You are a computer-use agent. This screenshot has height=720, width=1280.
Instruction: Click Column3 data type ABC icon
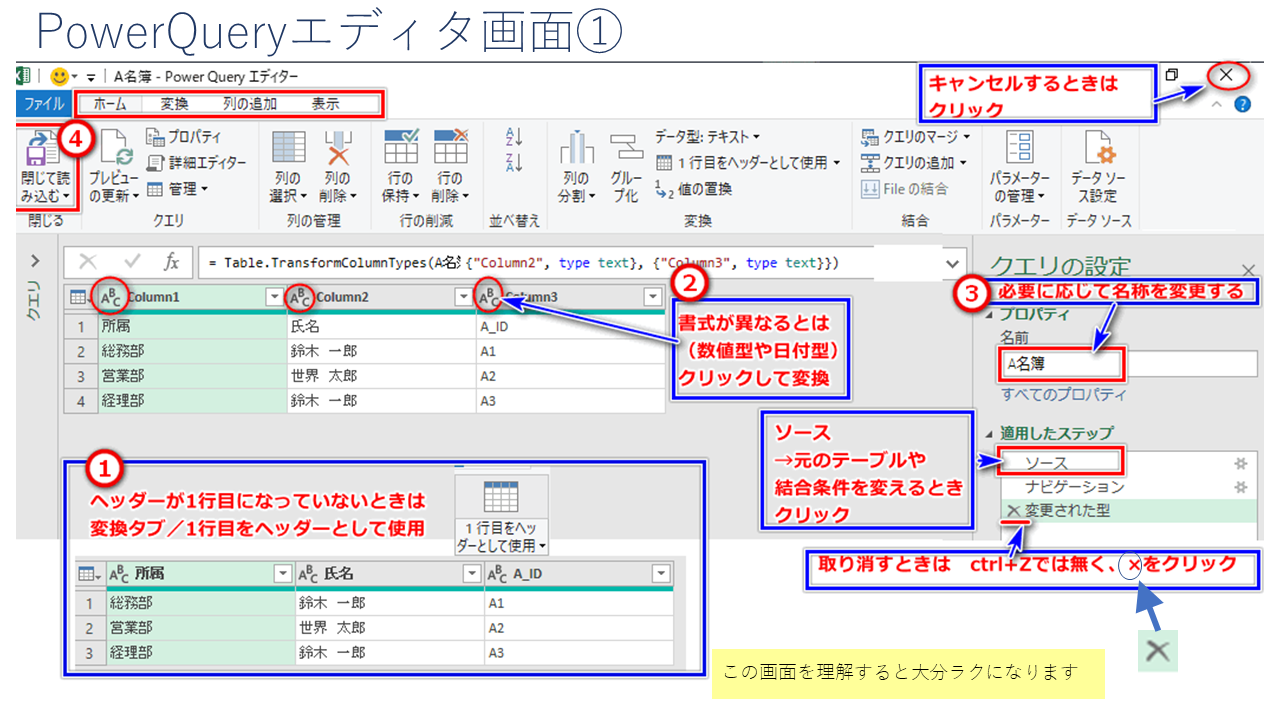(x=489, y=296)
